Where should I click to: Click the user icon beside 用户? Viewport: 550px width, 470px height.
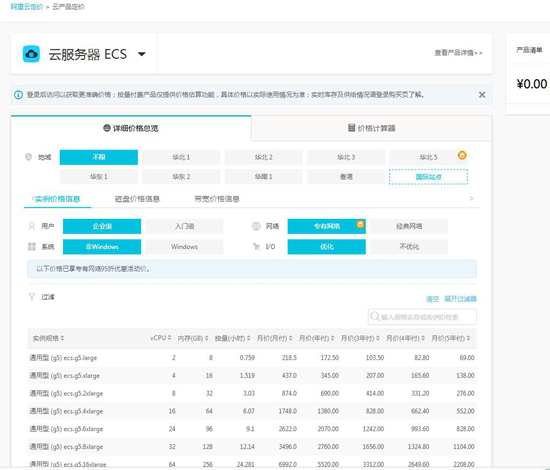[x=32, y=226]
